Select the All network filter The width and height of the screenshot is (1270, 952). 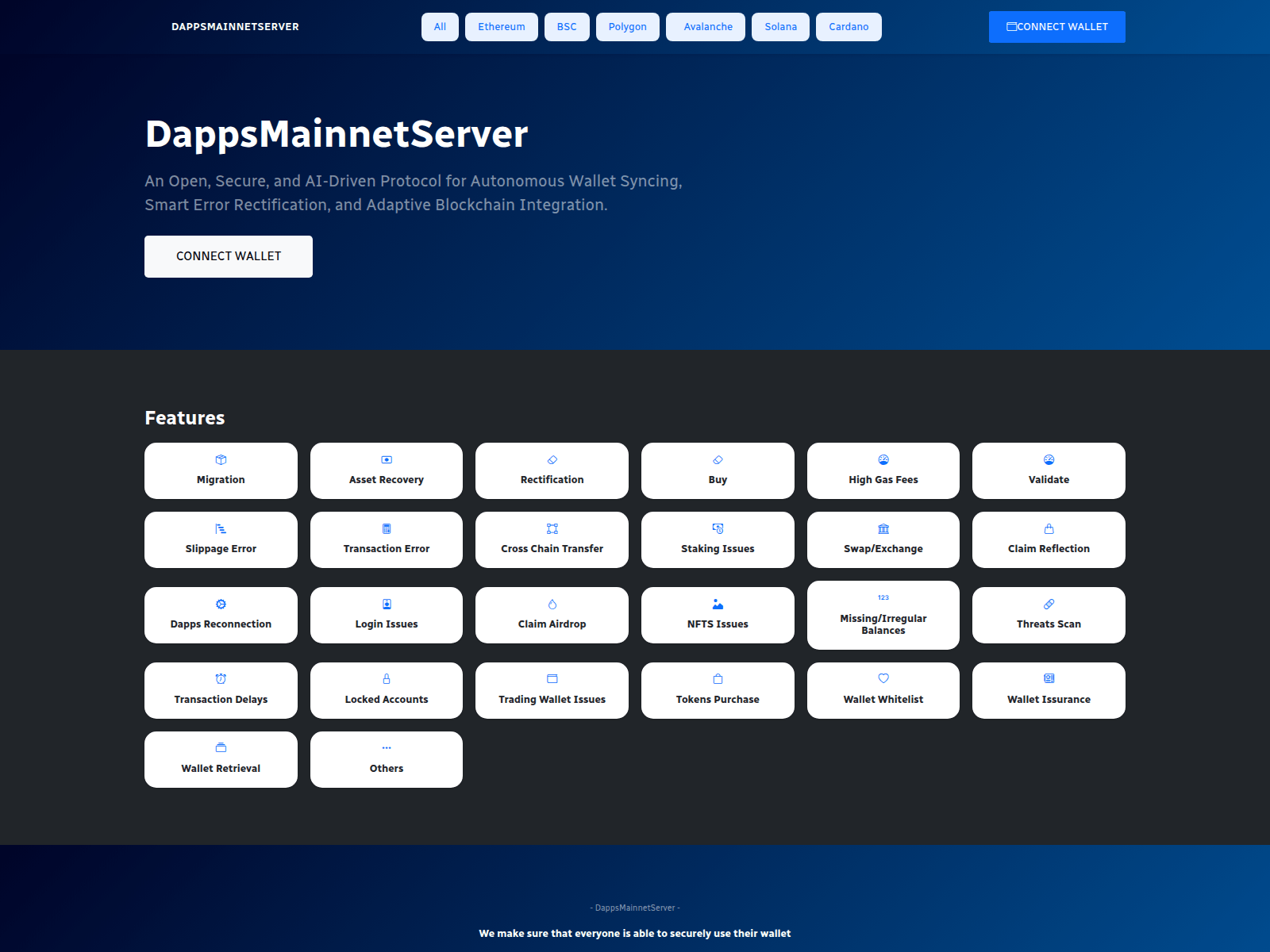(440, 27)
